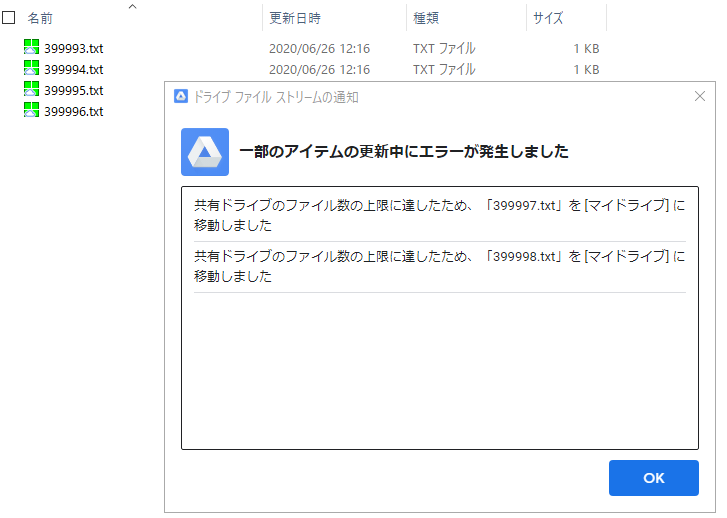
Task: Sort files by the 種類 column header
Action: (x=426, y=18)
